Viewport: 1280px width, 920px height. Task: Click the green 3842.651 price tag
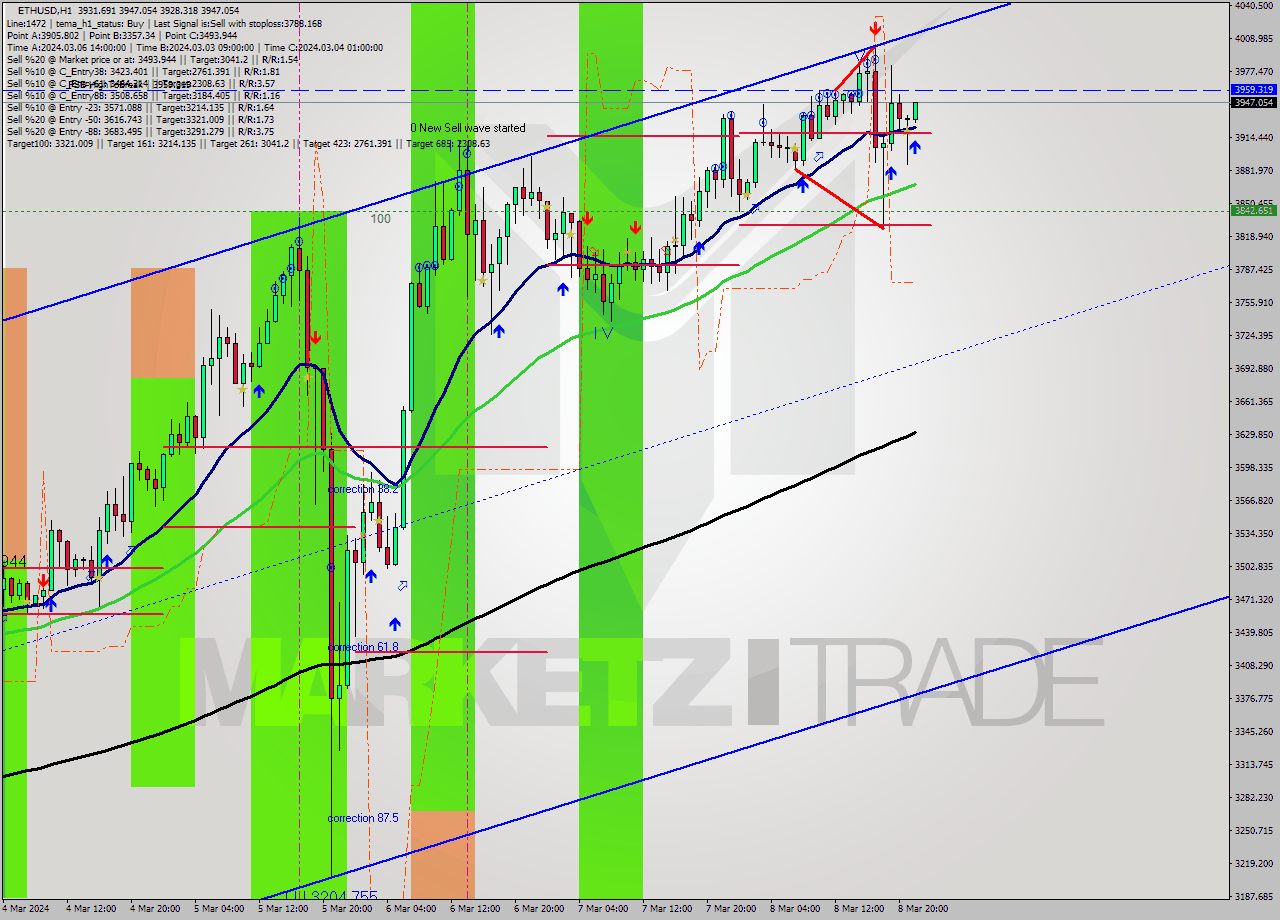point(1254,210)
